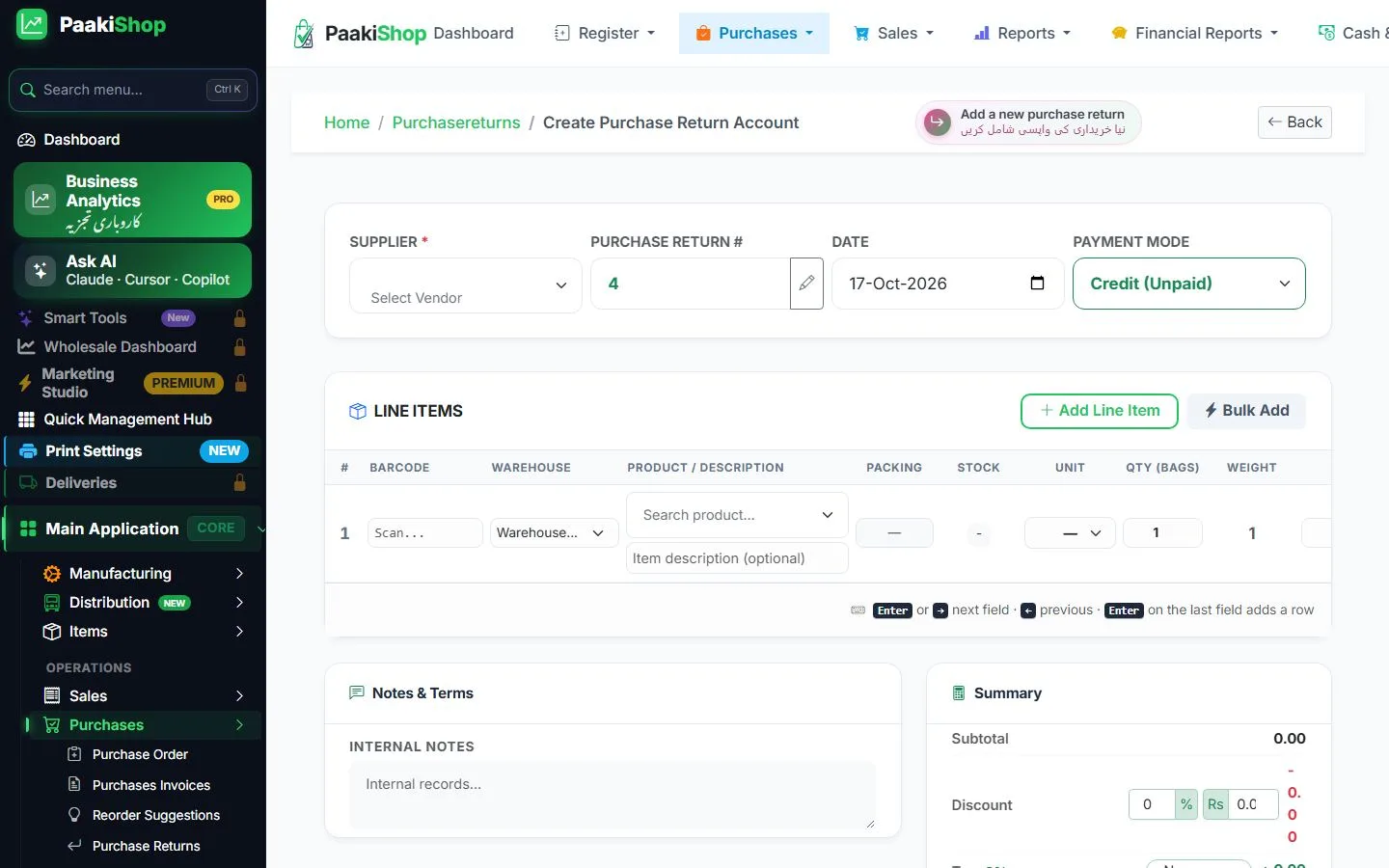Open the date picker calendar icon

[1037, 283]
